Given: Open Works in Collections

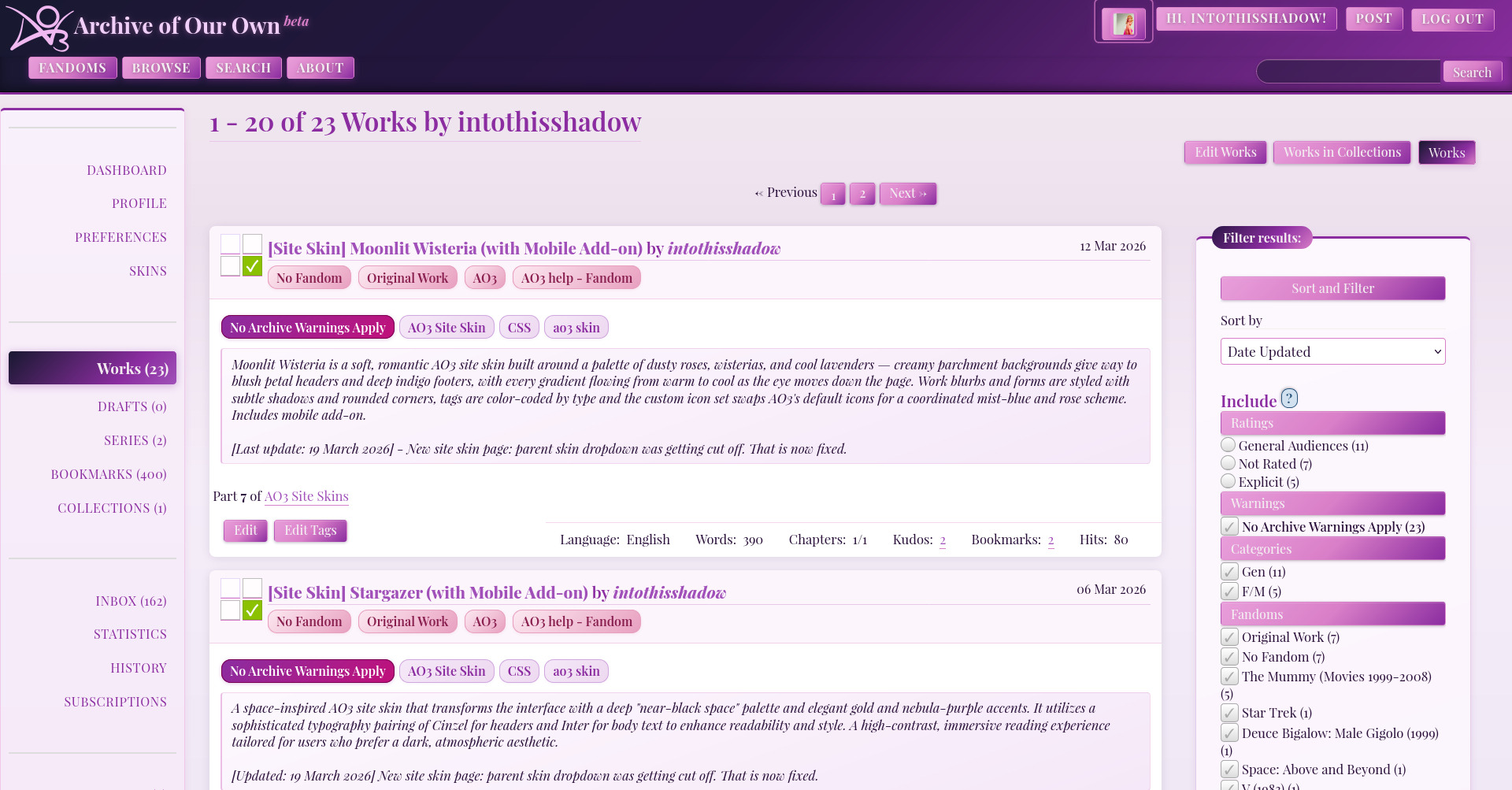Looking at the screenshot, I should click(x=1342, y=152).
